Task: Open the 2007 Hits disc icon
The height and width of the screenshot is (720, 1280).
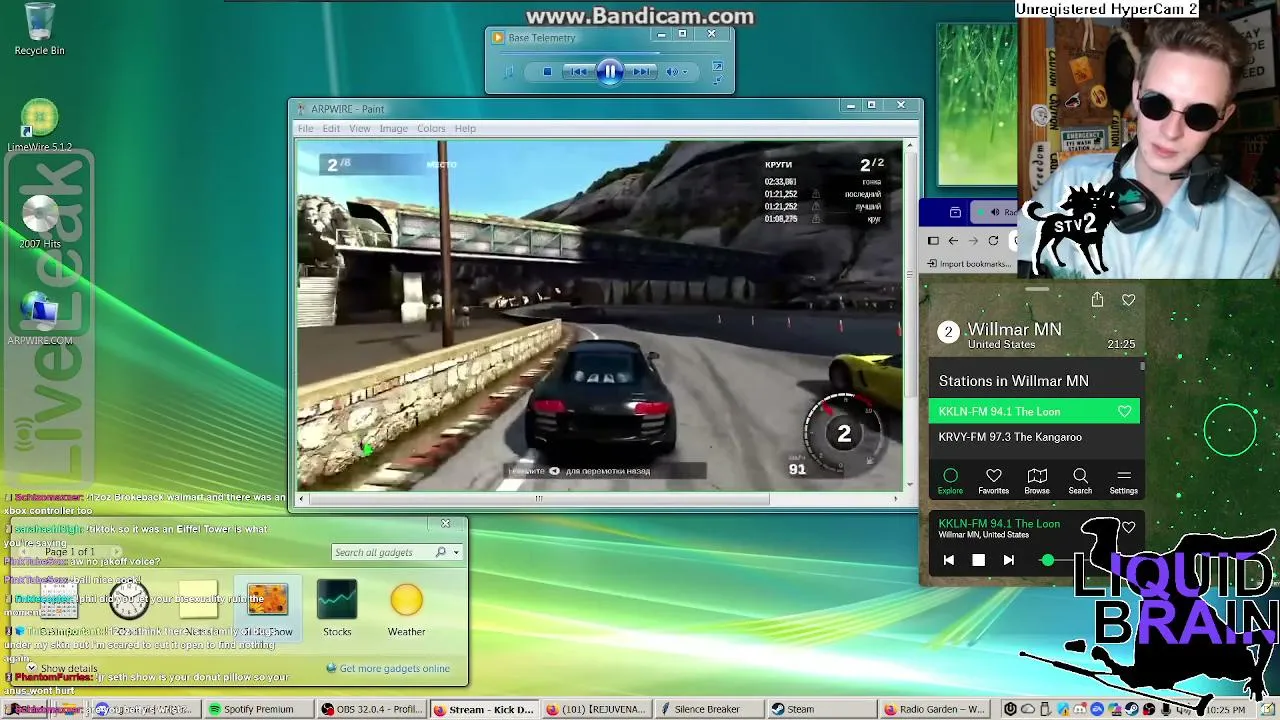Action: (x=39, y=222)
